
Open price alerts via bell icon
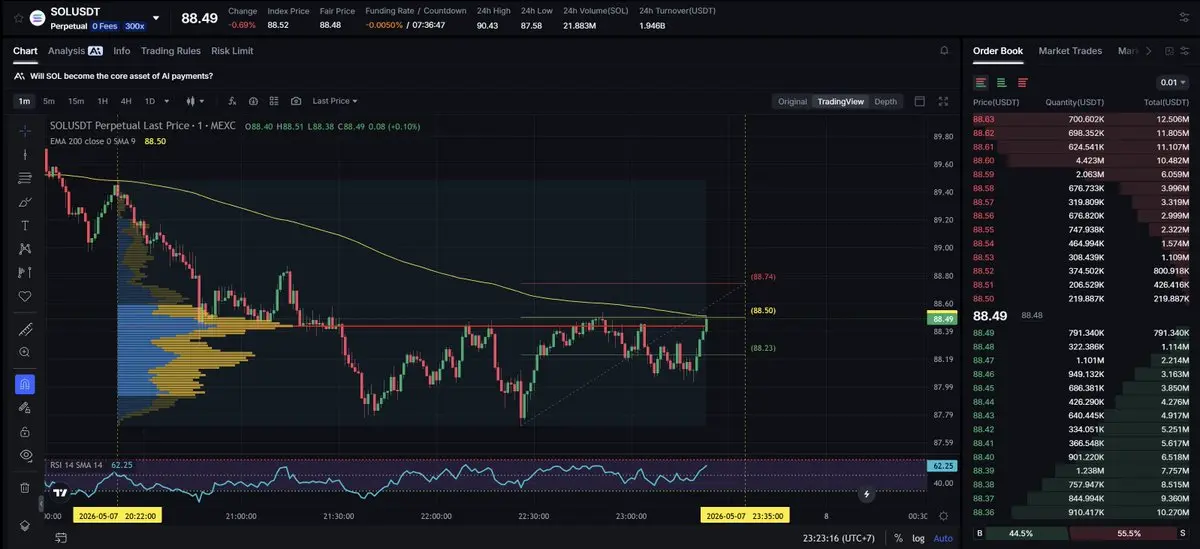(944, 50)
